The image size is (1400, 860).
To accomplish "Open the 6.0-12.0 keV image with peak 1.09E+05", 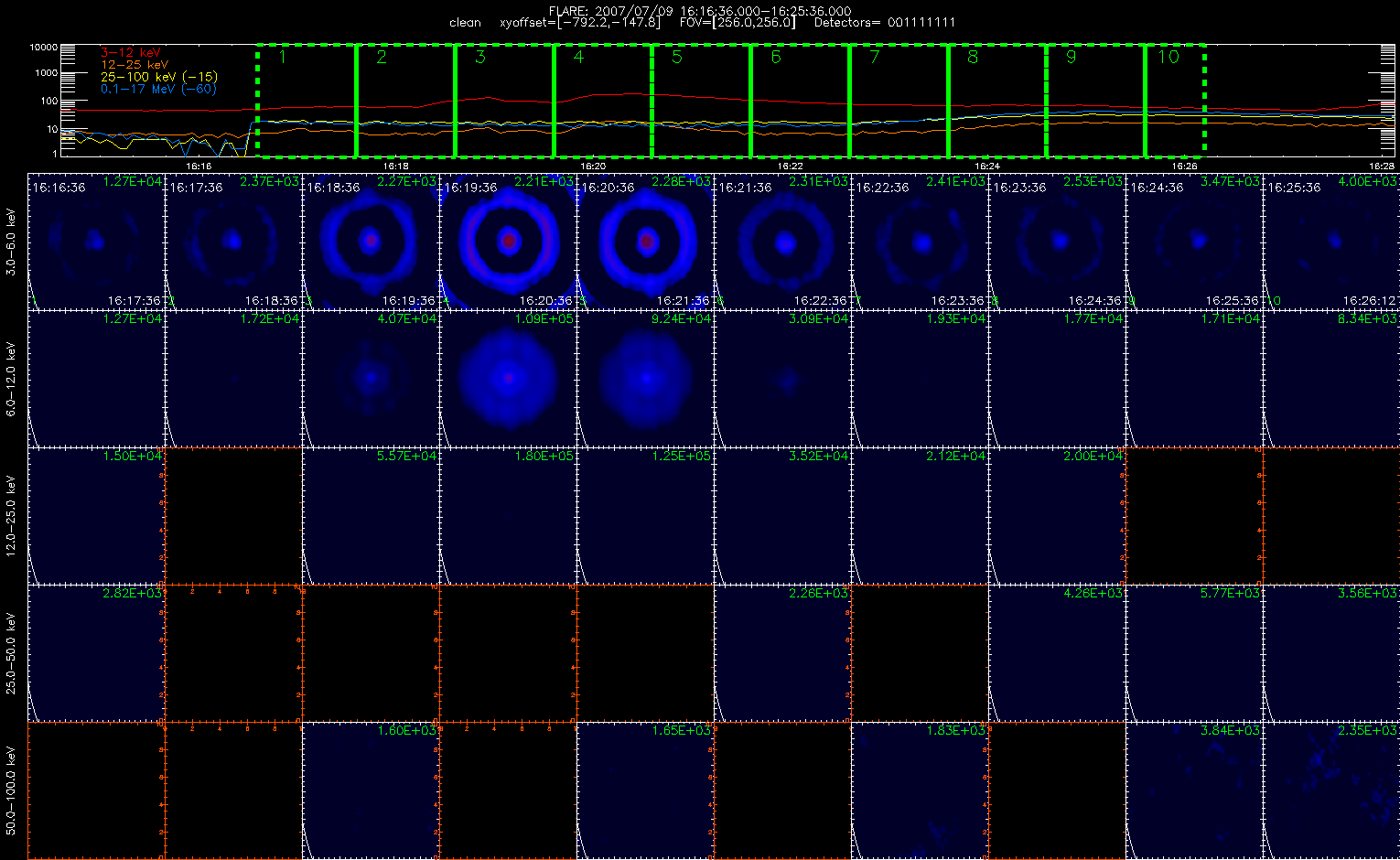I will pyautogui.click(x=508, y=378).
